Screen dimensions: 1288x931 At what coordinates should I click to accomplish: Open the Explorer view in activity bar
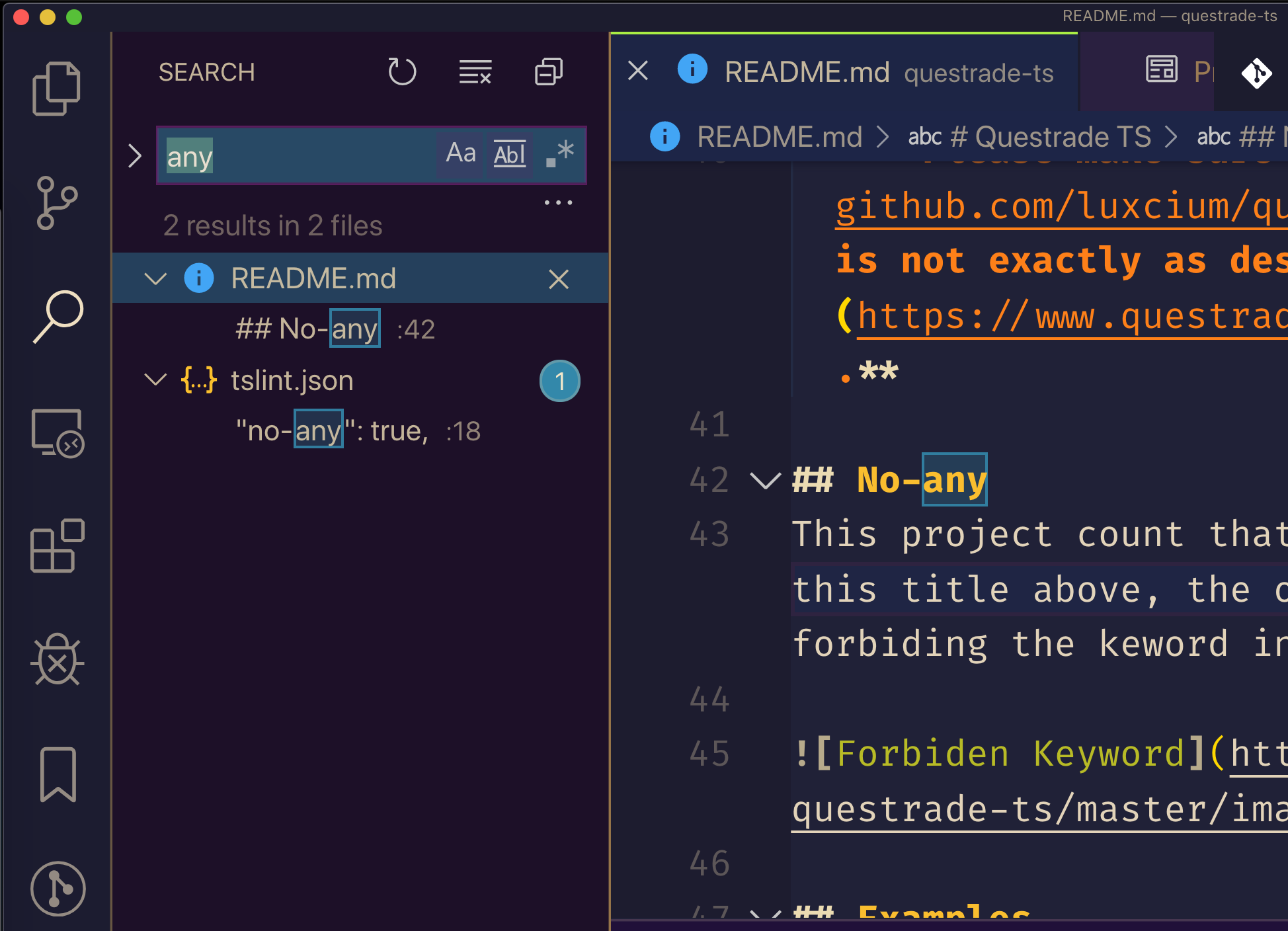tap(56, 89)
